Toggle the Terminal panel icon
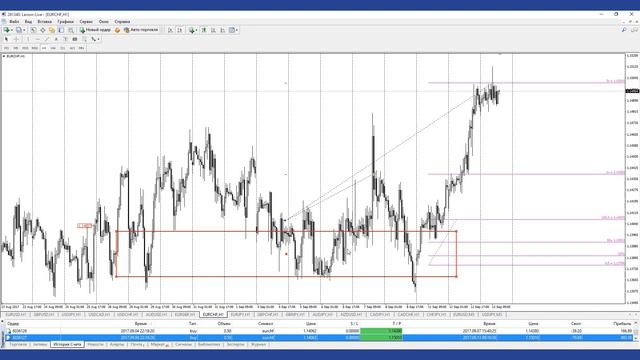Viewport: 640px width, 360px height. pyautogui.click(x=61, y=30)
